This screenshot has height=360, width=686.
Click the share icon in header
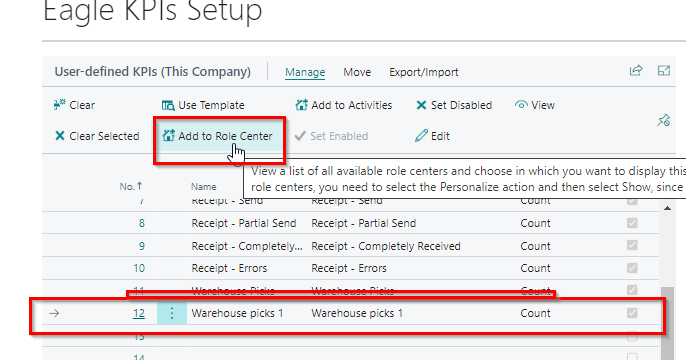point(636,70)
